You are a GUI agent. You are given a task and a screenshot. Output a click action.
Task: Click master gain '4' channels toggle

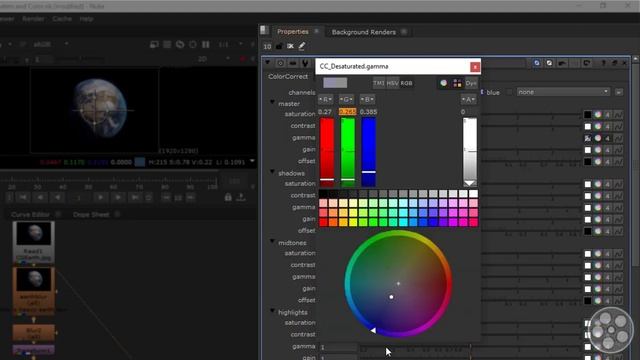tap(608, 150)
